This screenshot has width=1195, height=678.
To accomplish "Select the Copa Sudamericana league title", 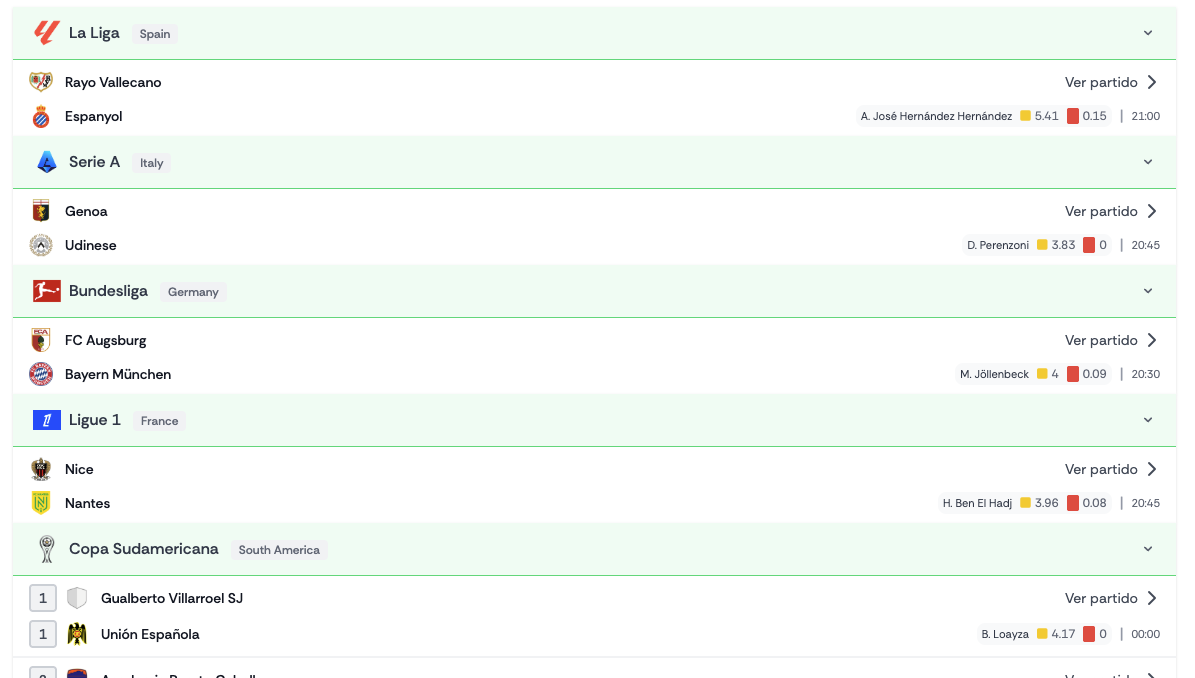I will 143,549.
